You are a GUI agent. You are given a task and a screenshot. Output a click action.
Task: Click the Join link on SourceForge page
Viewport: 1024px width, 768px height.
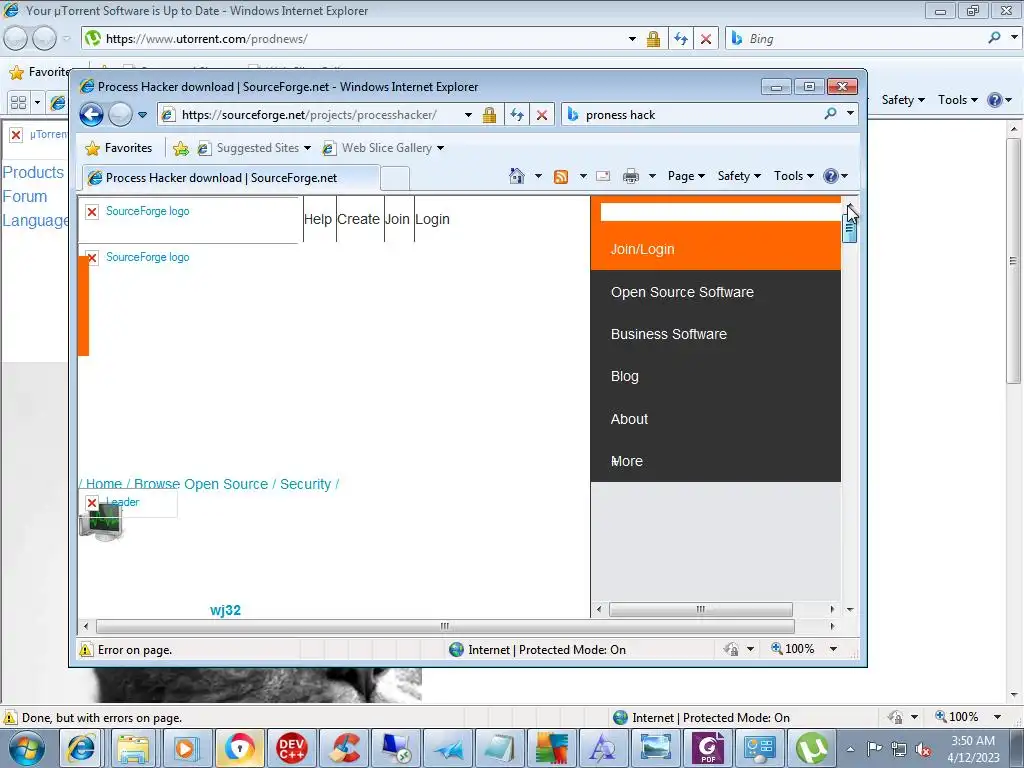pyautogui.click(x=397, y=219)
